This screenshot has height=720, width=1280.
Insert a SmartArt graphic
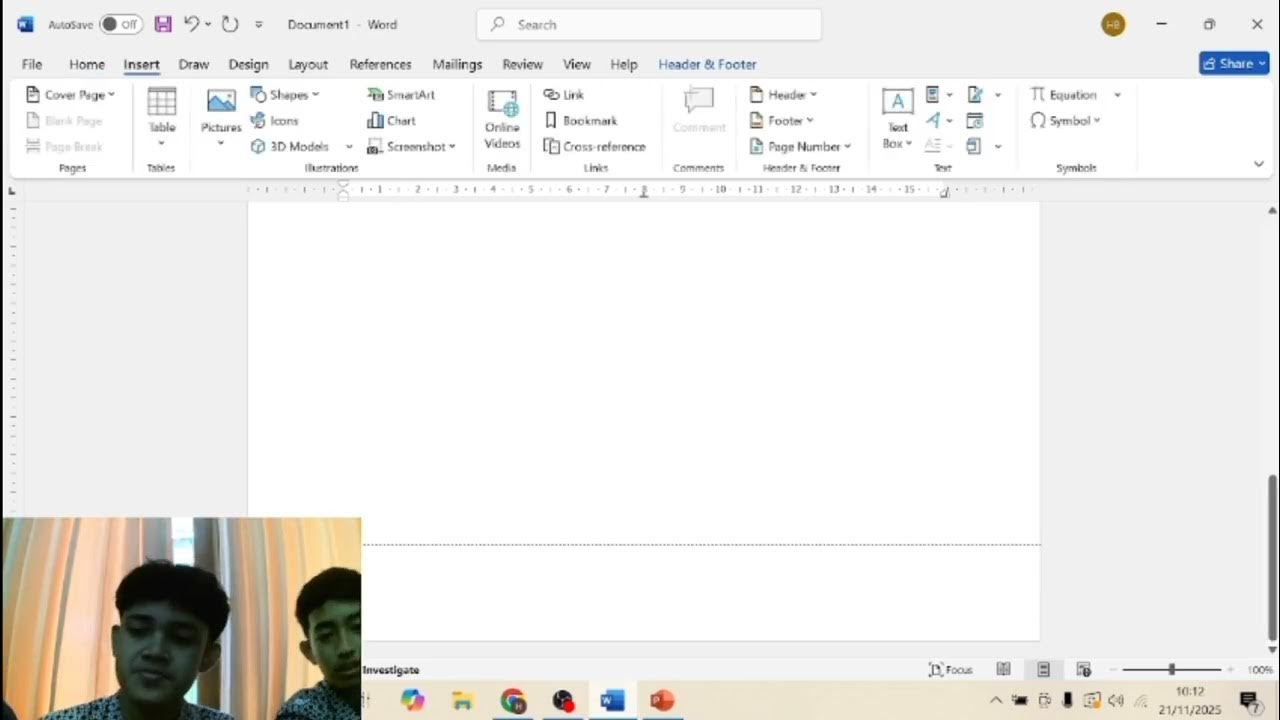pyautogui.click(x=401, y=94)
